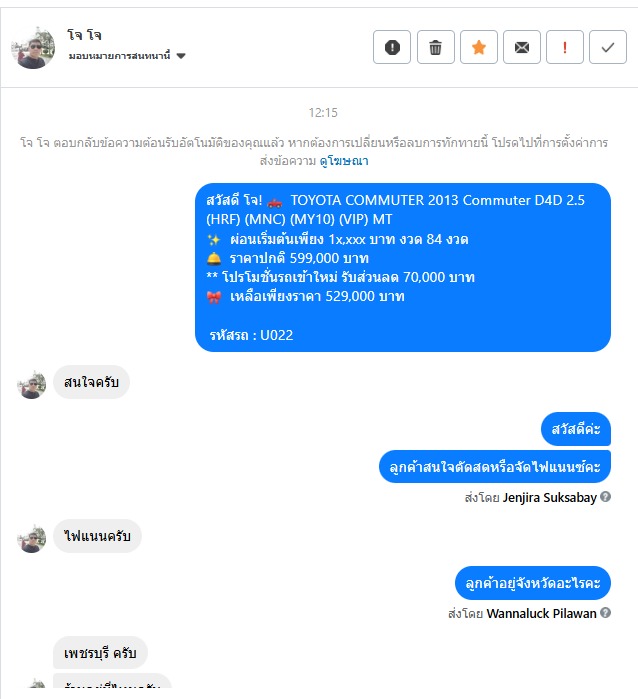
Task: Click the สนใจครับ message bubble
Action: click(x=91, y=382)
